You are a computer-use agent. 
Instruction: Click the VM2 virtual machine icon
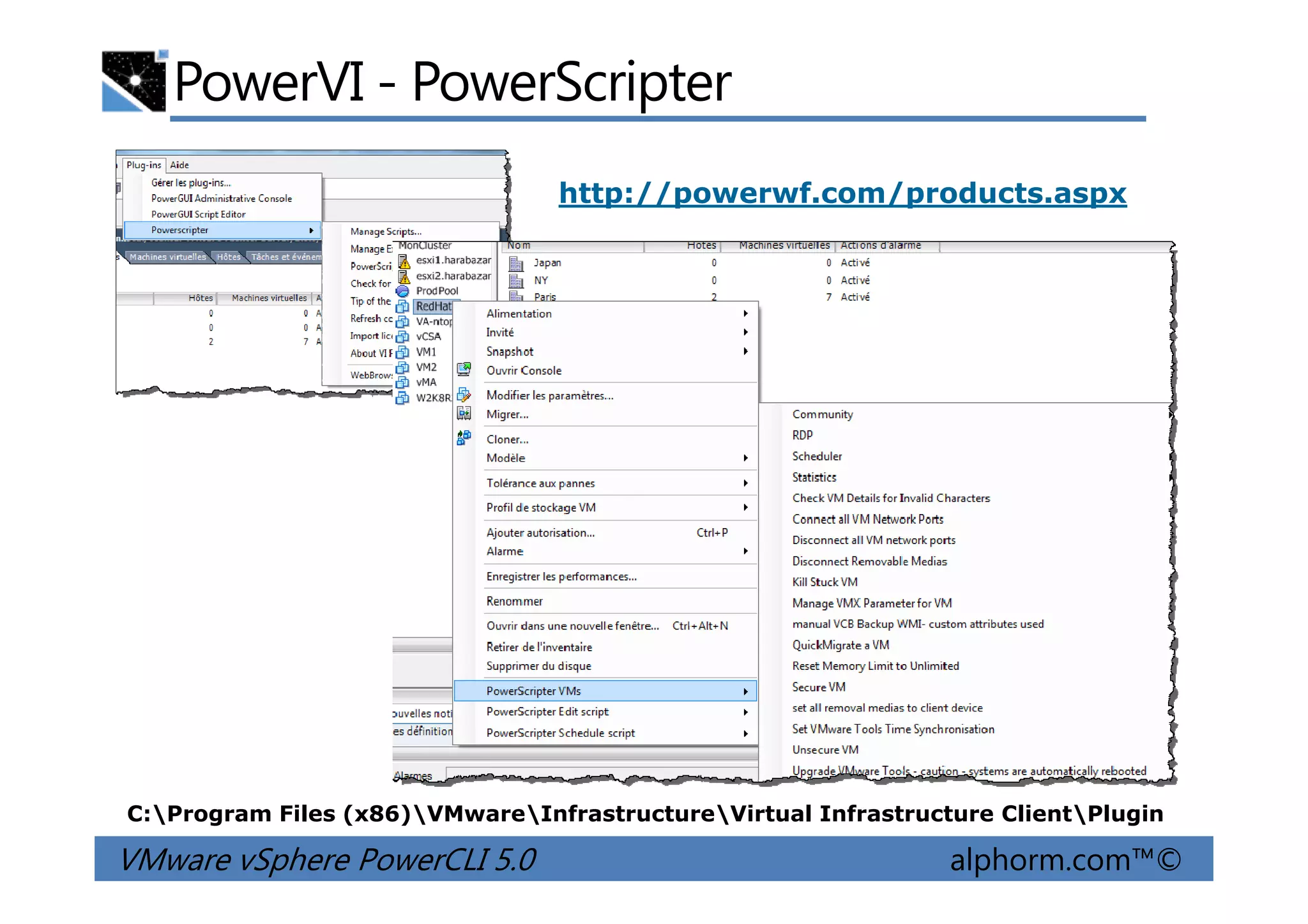[402, 368]
